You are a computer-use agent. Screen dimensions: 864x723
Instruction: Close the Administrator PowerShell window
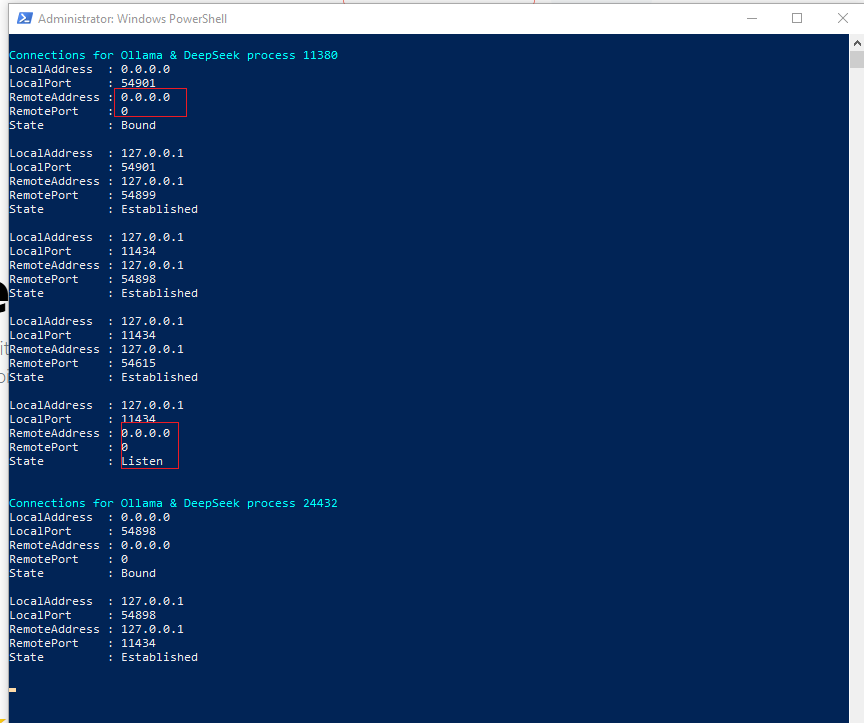(x=842, y=18)
